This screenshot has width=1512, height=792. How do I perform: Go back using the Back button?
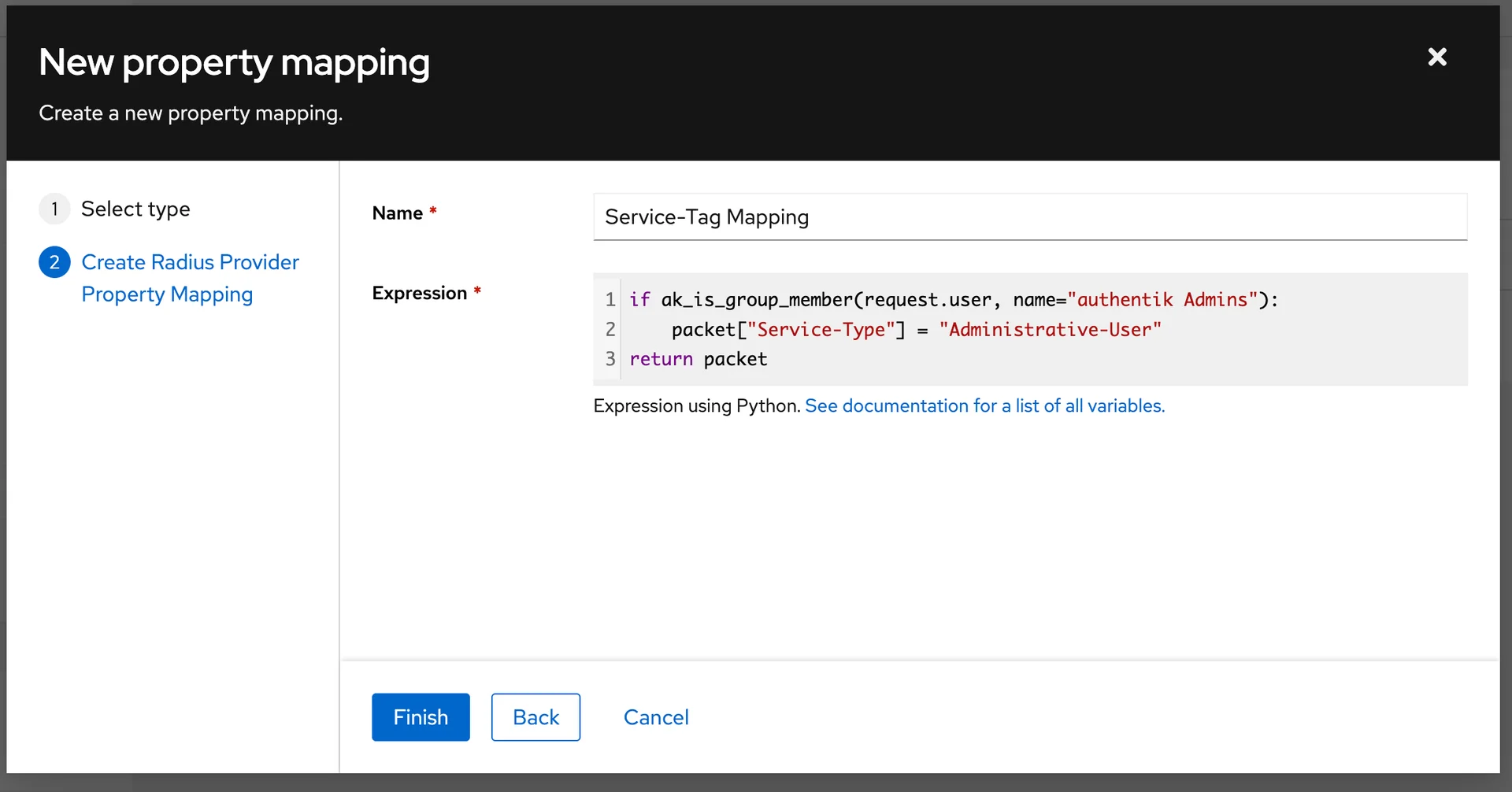(x=535, y=717)
